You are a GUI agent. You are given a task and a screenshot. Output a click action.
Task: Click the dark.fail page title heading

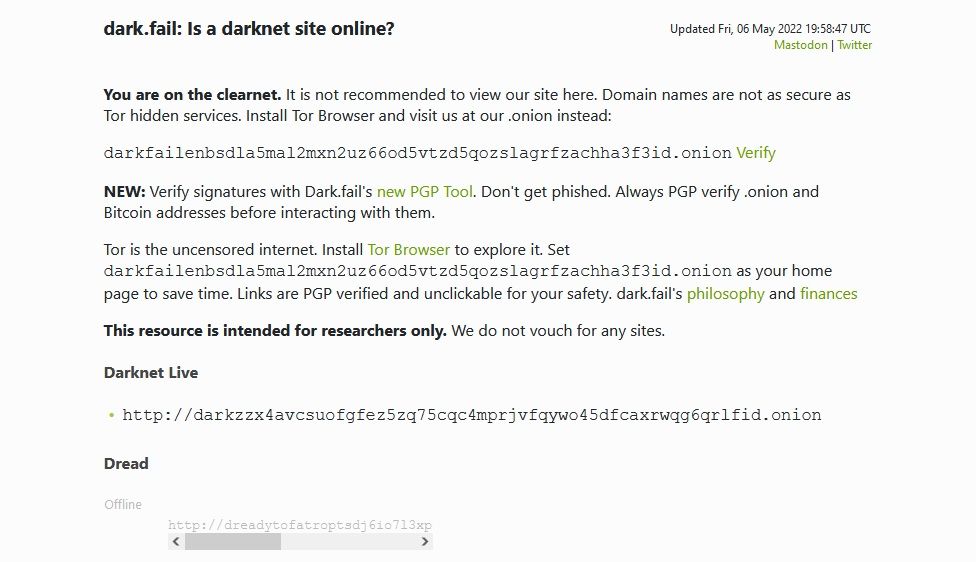pos(249,28)
